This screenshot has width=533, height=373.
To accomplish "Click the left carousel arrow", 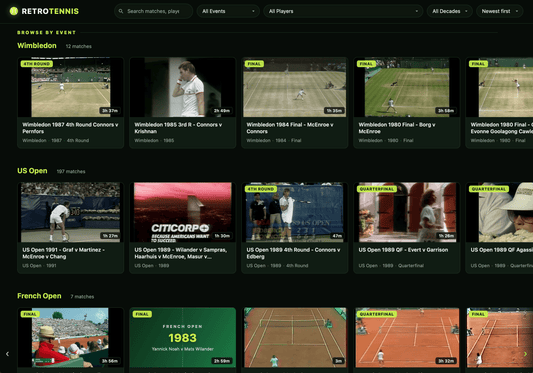I will click(x=7, y=354).
